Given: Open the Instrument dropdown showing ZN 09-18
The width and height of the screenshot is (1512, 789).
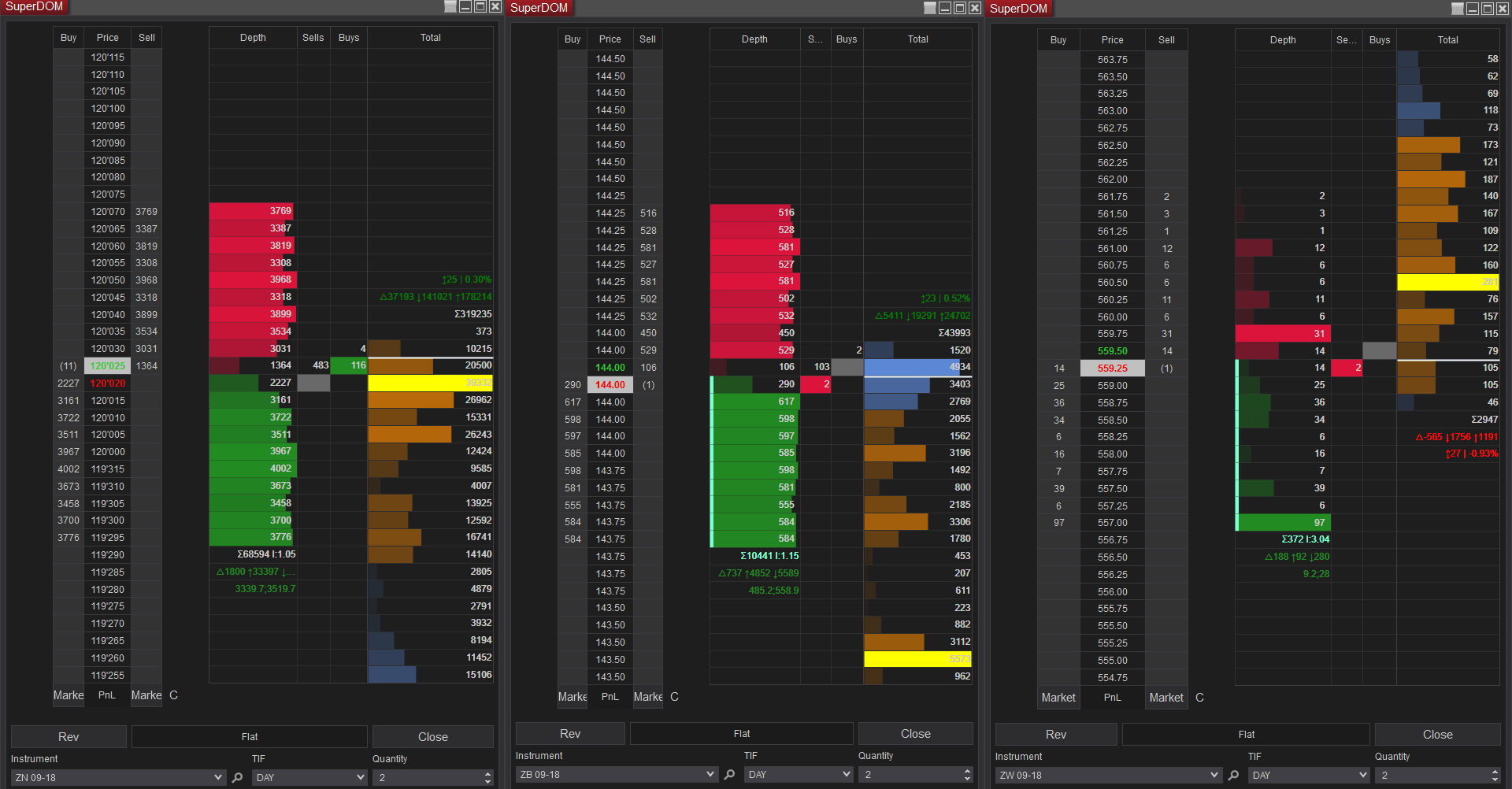Looking at the screenshot, I should click(x=118, y=777).
